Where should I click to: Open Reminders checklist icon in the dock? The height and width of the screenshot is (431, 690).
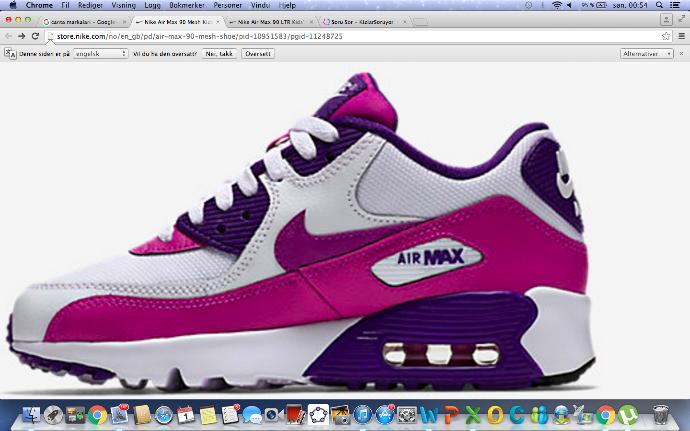[230, 415]
